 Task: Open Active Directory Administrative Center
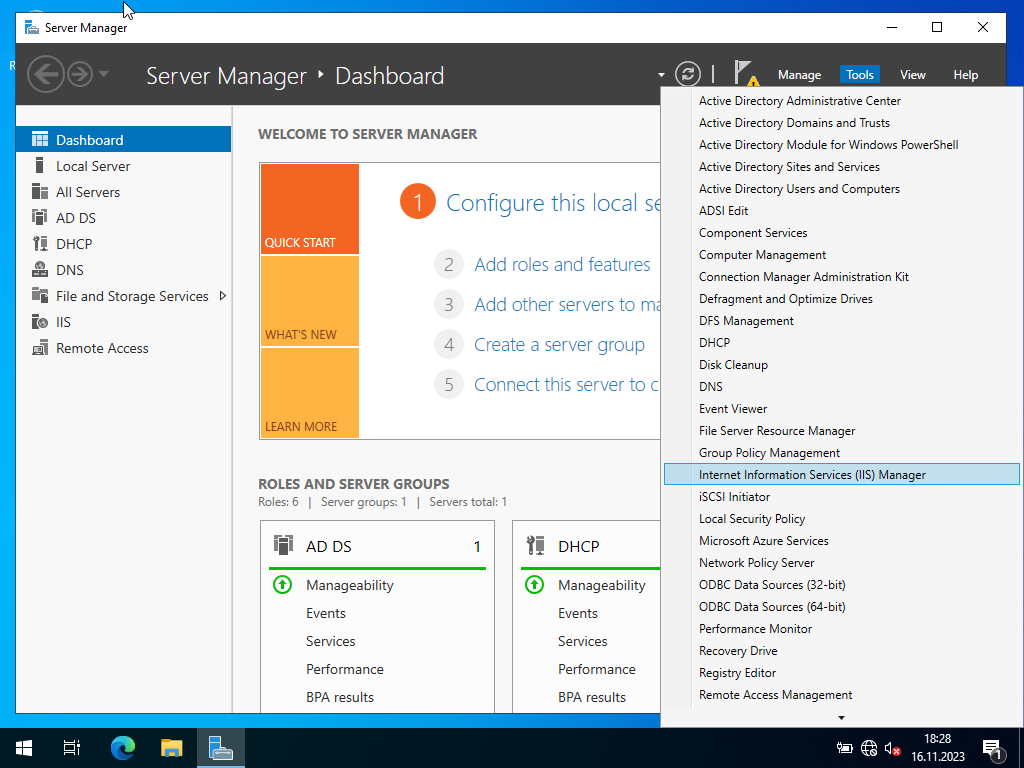pyautogui.click(x=841, y=101)
